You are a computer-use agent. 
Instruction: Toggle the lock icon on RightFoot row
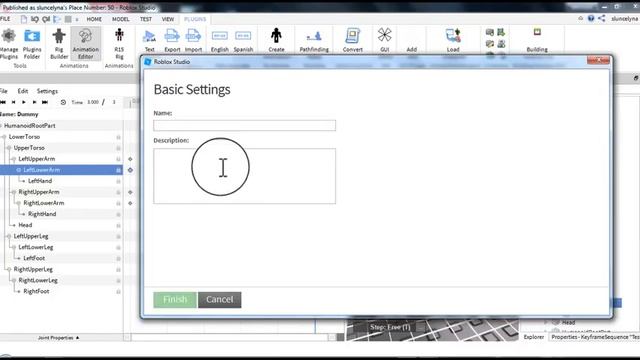(x=118, y=291)
